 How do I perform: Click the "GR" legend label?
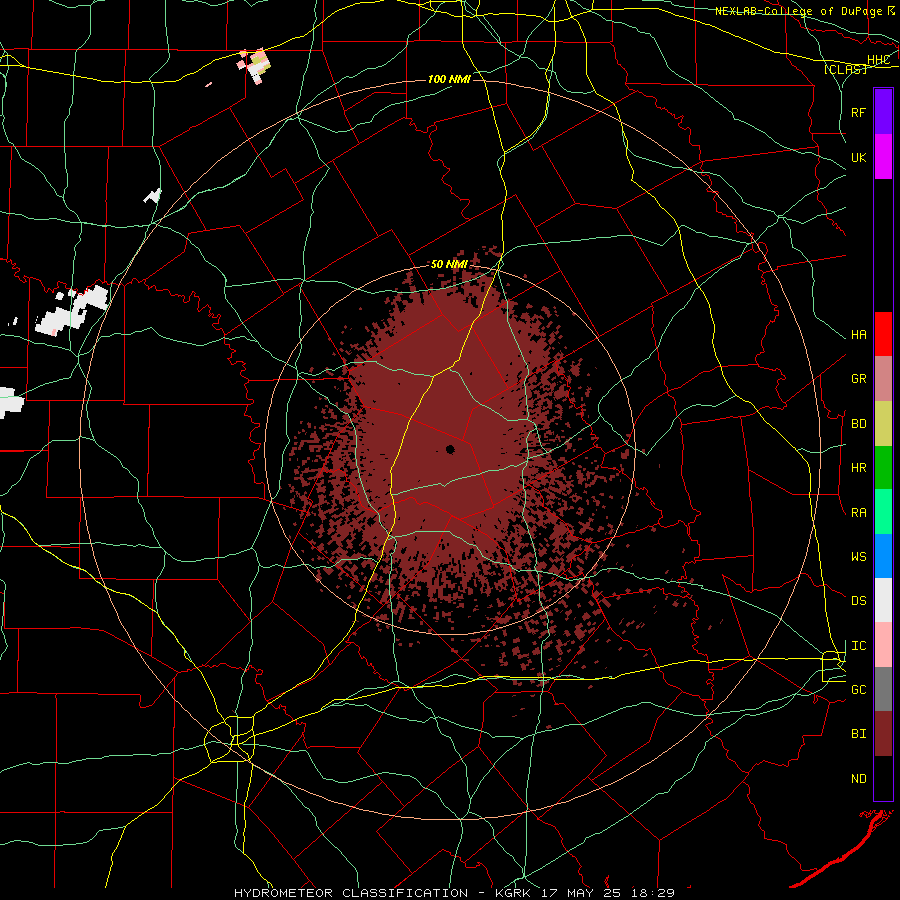click(858, 379)
